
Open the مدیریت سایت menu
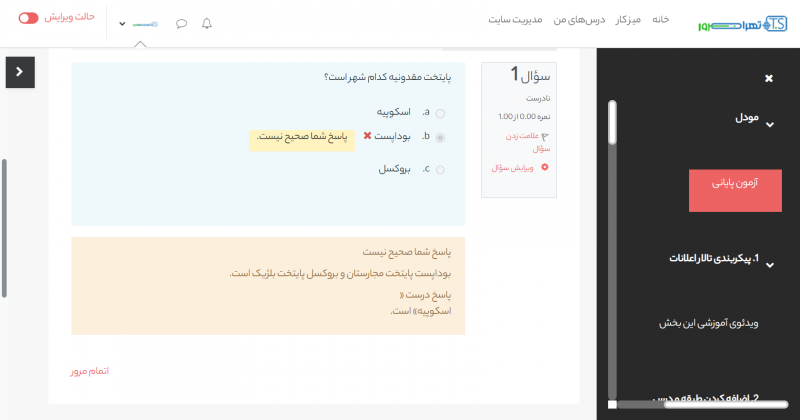pyautogui.click(x=516, y=20)
